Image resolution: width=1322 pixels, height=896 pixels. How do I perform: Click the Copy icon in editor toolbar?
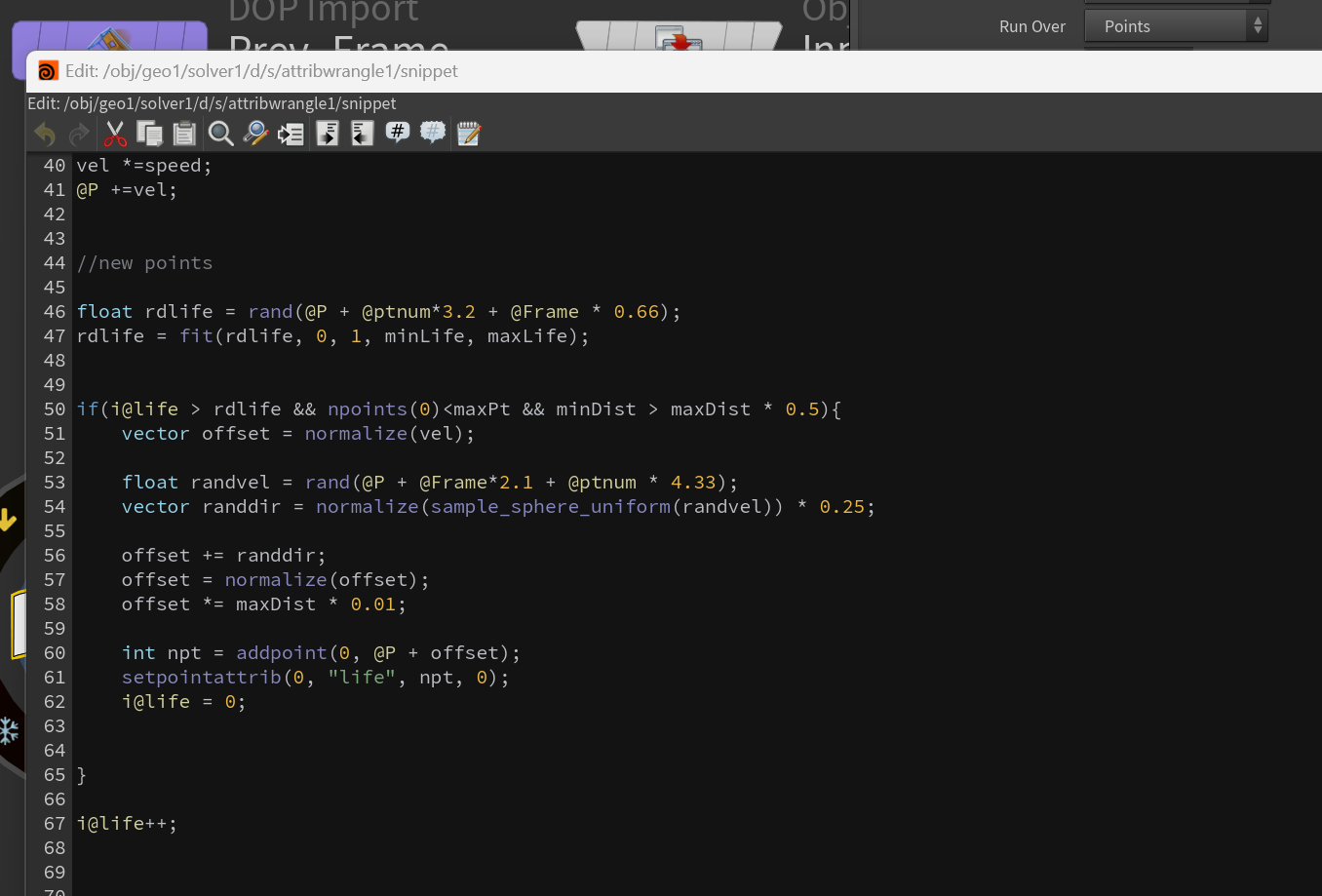click(x=149, y=134)
